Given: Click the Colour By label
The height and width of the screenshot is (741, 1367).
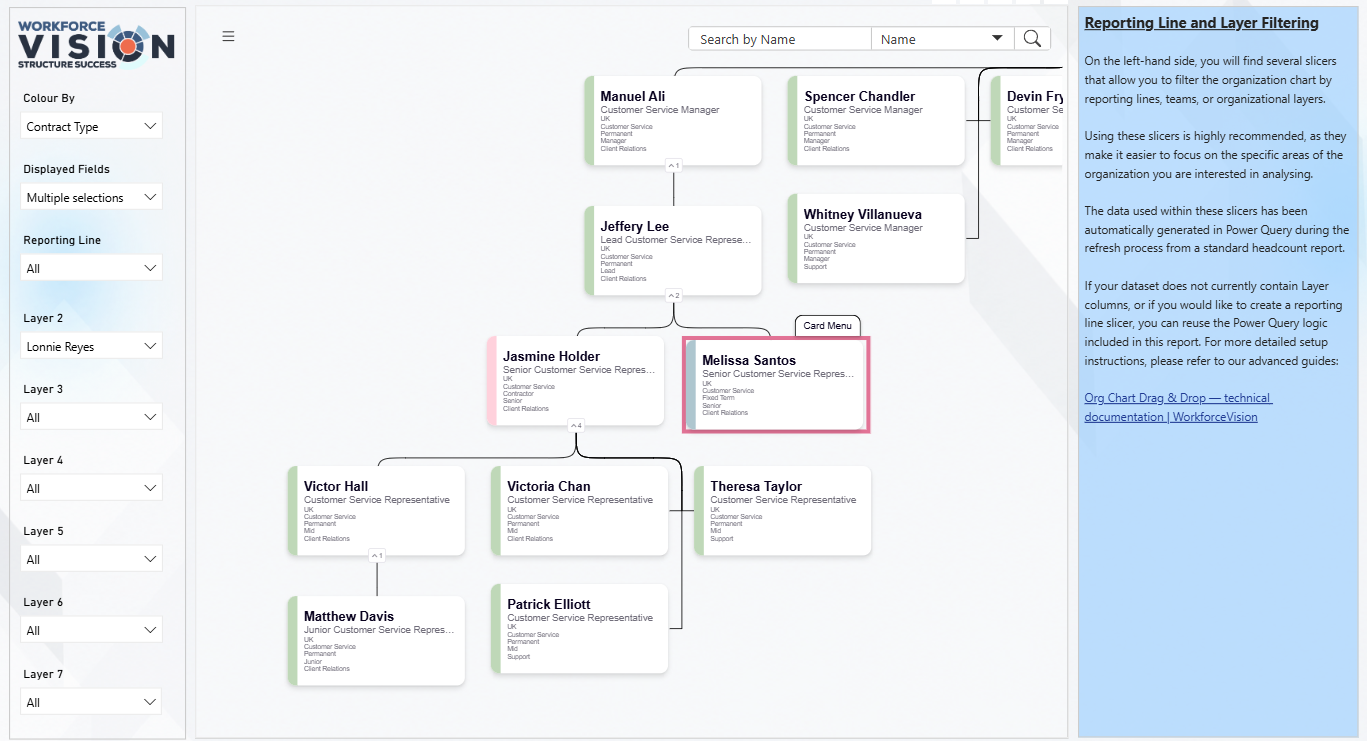Looking at the screenshot, I should pyautogui.click(x=49, y=98).
